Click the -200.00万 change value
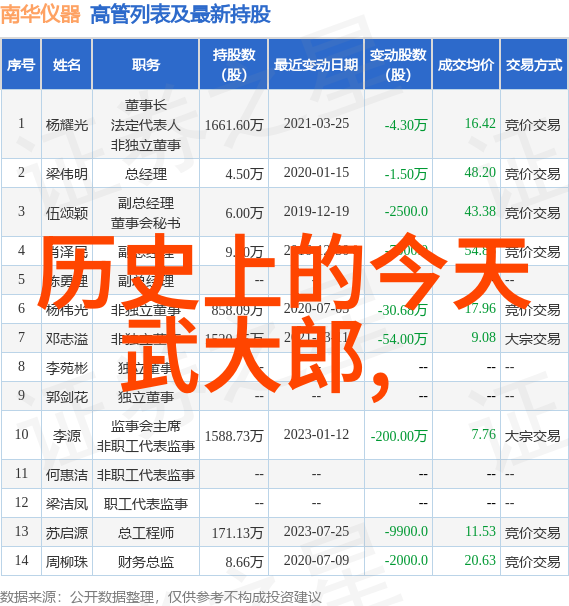Viewport: 569px width, 606px height. [399, 436]
